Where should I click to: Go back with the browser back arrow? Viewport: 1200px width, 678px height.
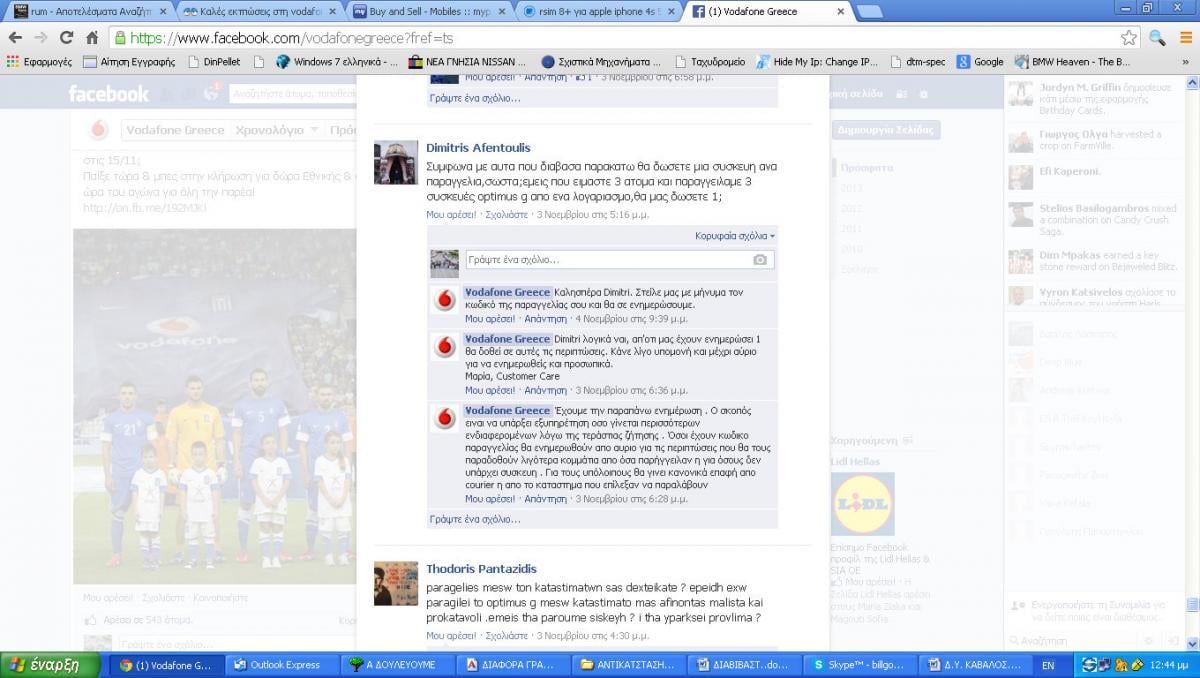tap(14, 38)
